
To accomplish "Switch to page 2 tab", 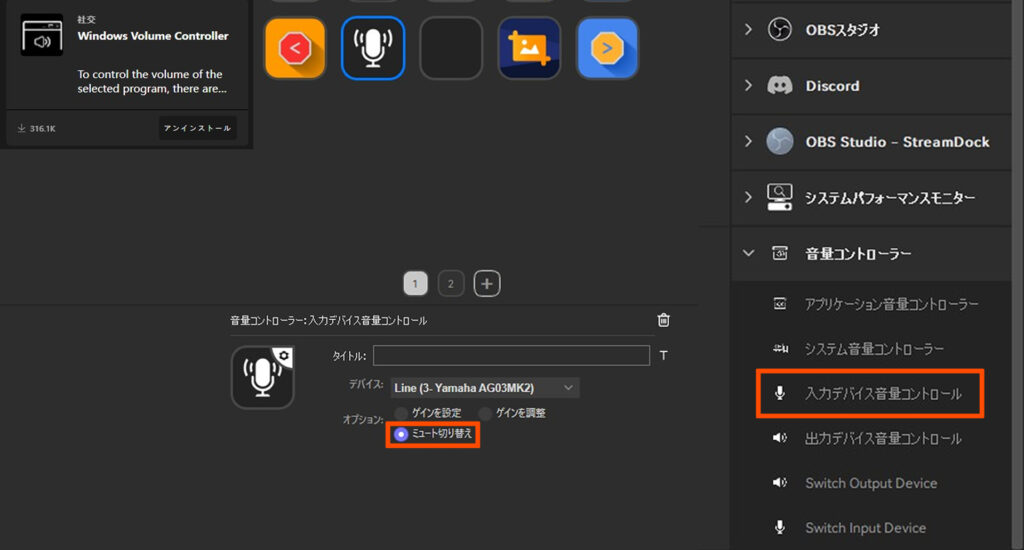I will [x=450, y=284].
